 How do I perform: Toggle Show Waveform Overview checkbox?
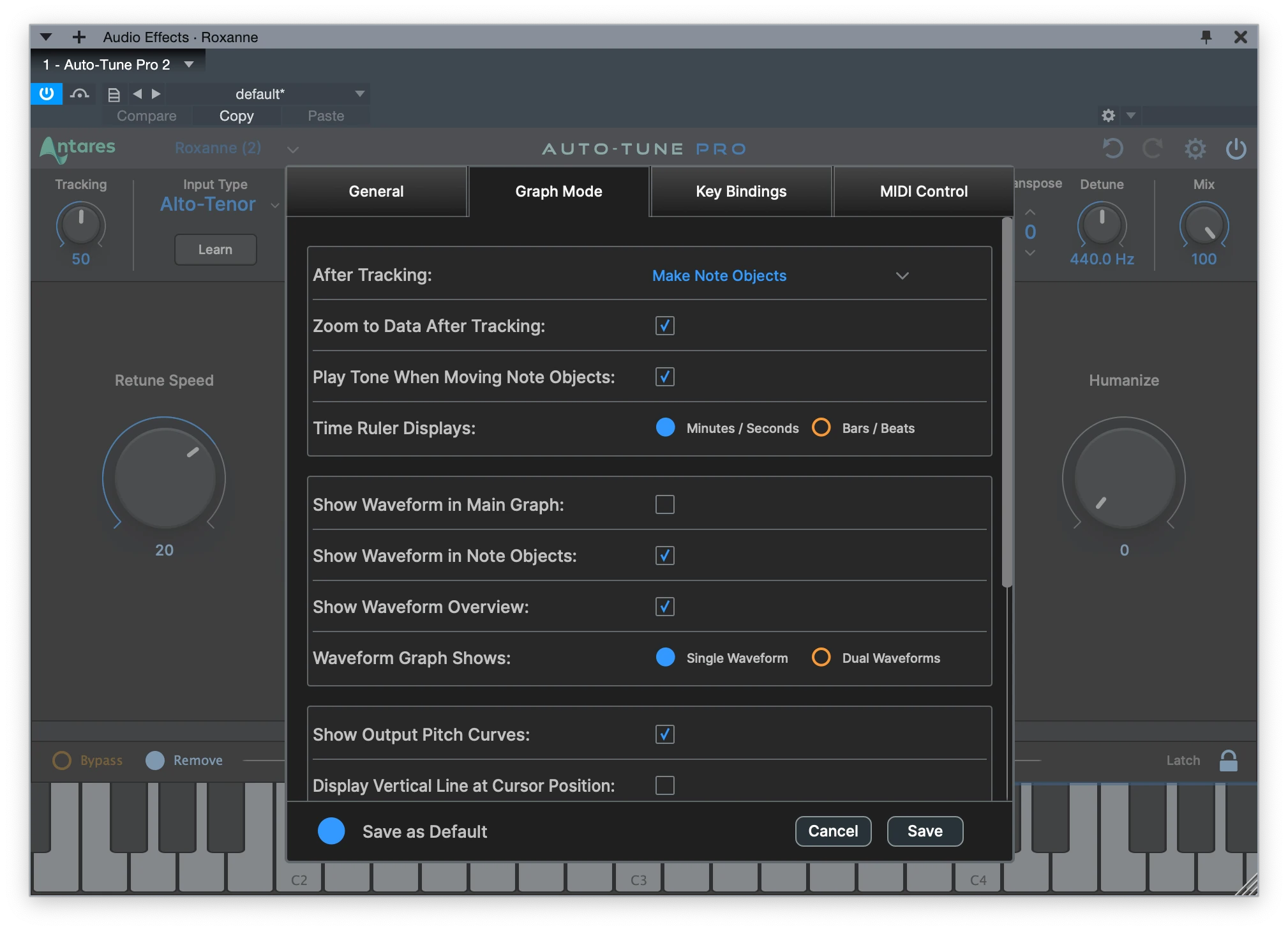pyautogui.click(x=665, y=607)
